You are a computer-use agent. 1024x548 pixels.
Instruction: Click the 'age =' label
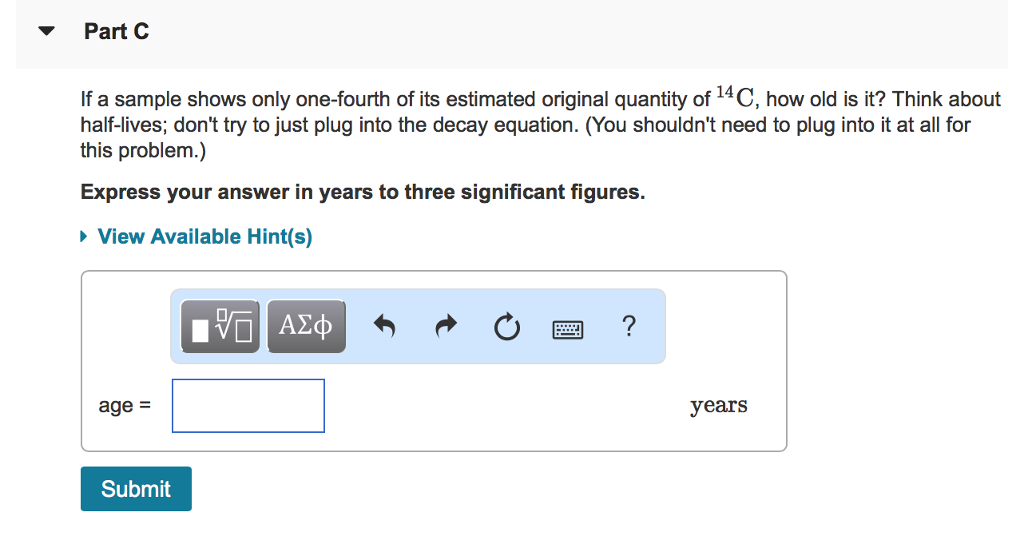[125, 406]
